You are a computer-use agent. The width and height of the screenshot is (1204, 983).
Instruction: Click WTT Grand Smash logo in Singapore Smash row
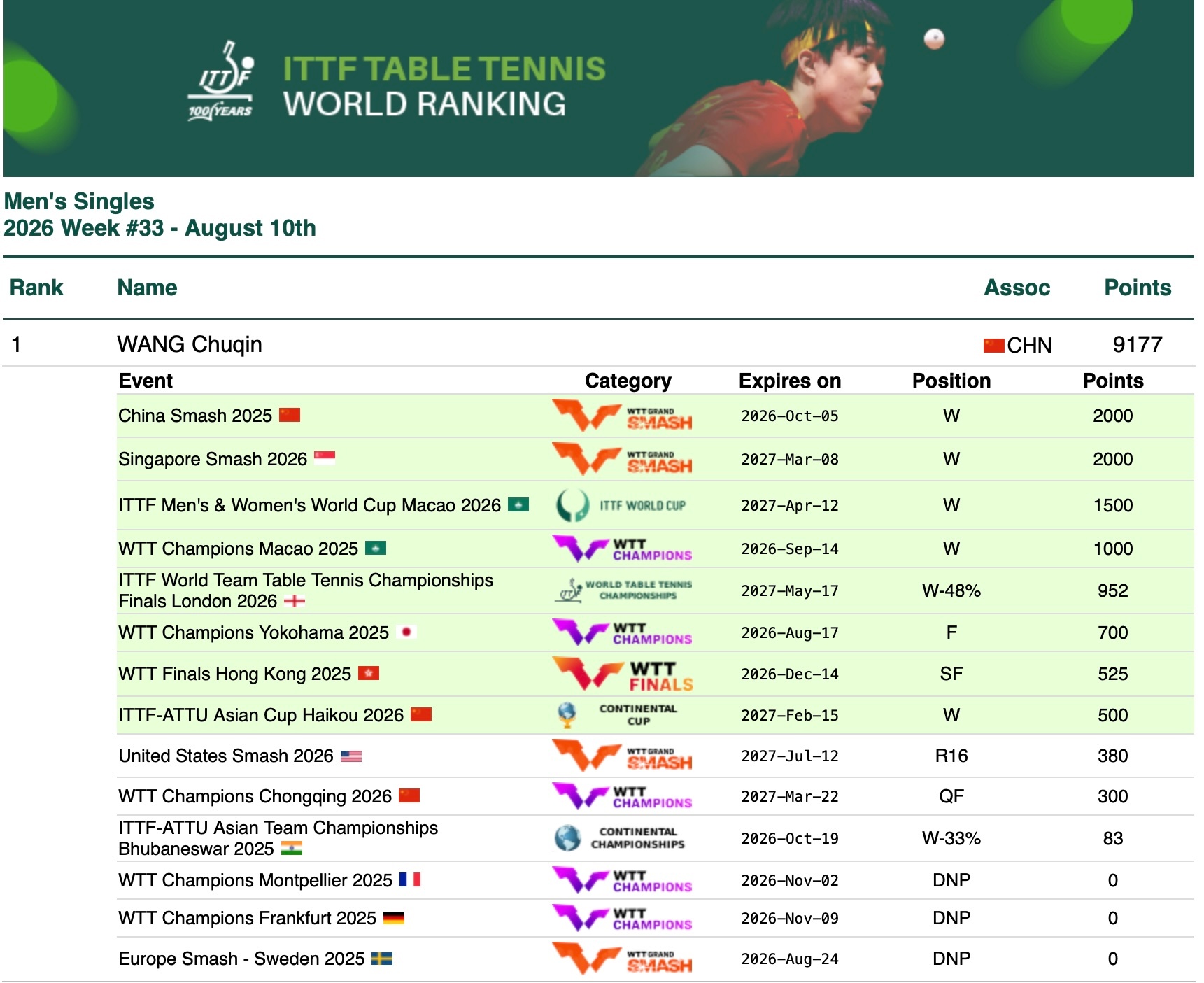pyautogui.click(x=623, y=459)
